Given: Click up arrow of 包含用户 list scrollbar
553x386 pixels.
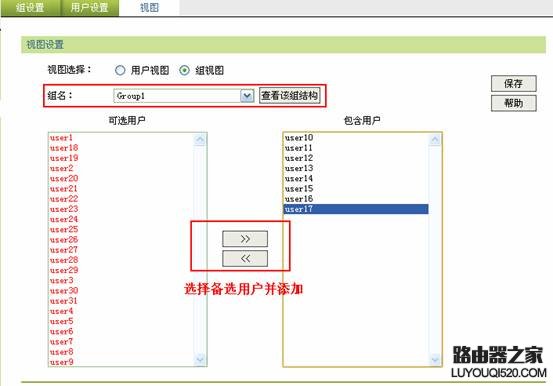Looking at the screenshot, I should click(x=435, y=140).
